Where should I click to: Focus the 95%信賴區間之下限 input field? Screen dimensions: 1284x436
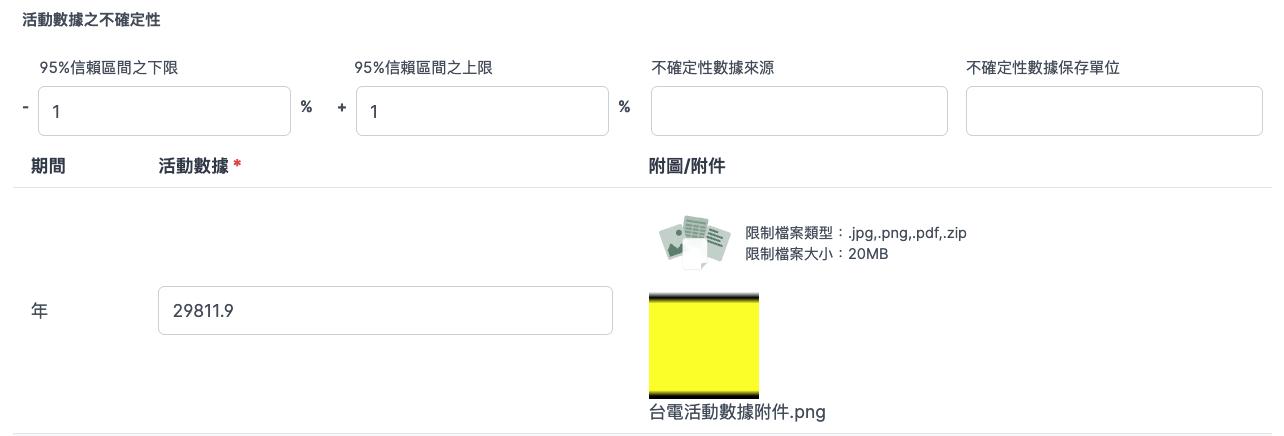click(x=164, y=111)
